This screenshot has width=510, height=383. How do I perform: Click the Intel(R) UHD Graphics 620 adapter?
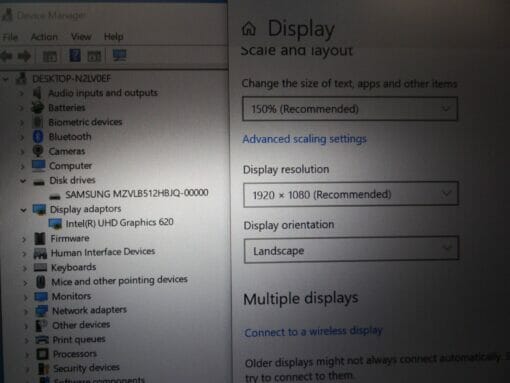point(119,223)
